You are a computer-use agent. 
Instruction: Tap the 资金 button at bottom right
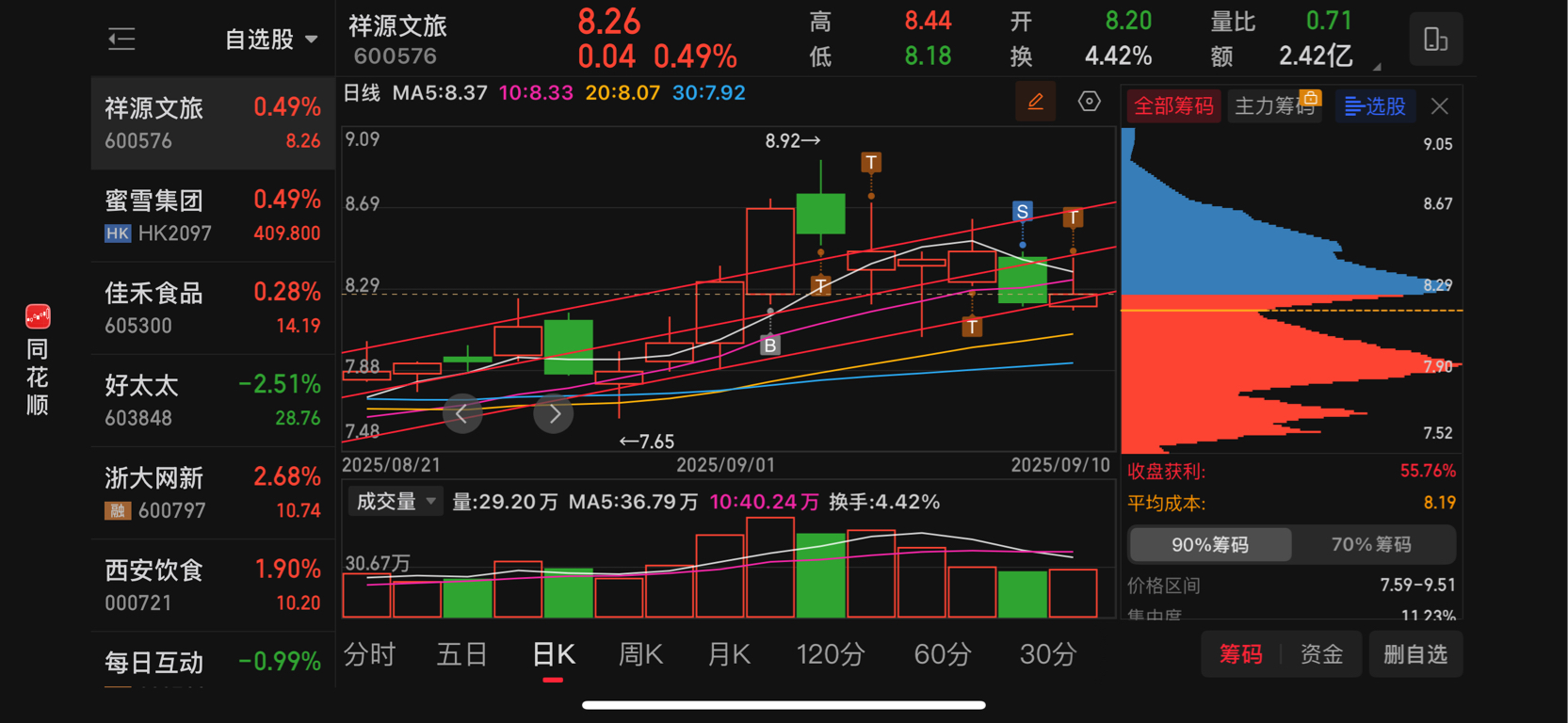[1321, 654]
